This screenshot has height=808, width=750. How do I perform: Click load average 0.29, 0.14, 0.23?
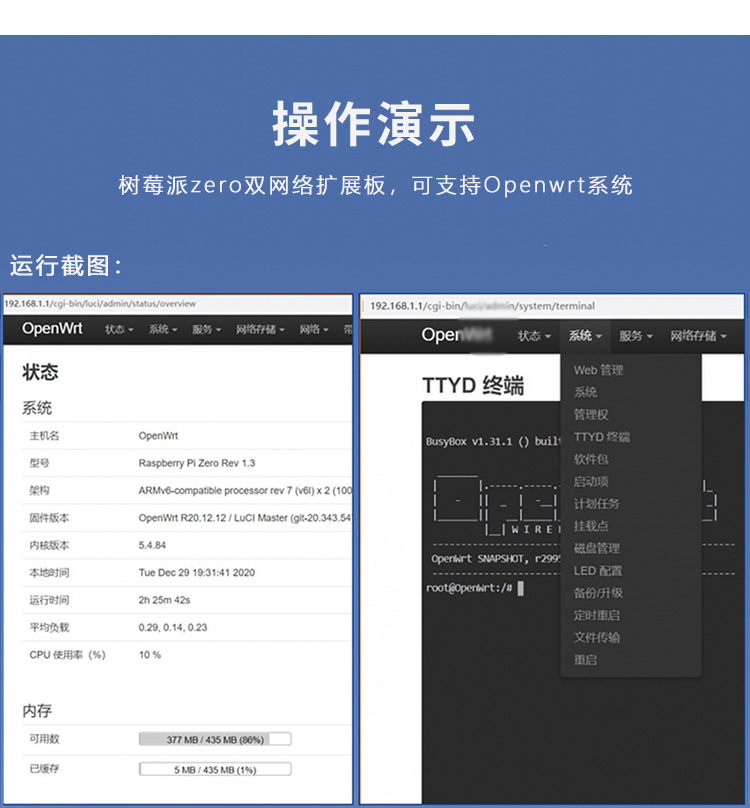(173, 627)
